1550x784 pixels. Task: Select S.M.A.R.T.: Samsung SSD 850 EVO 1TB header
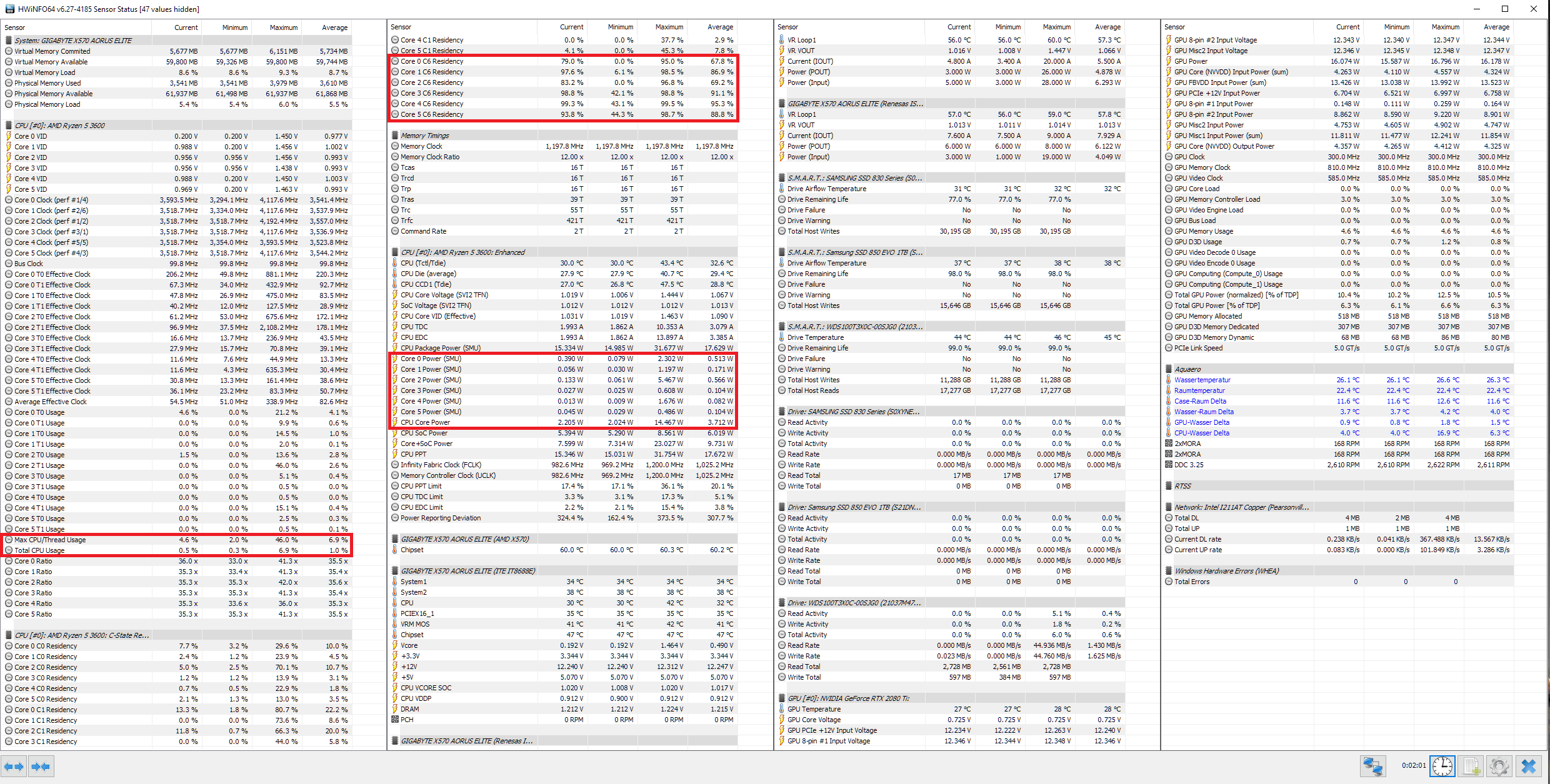[951, 252]
